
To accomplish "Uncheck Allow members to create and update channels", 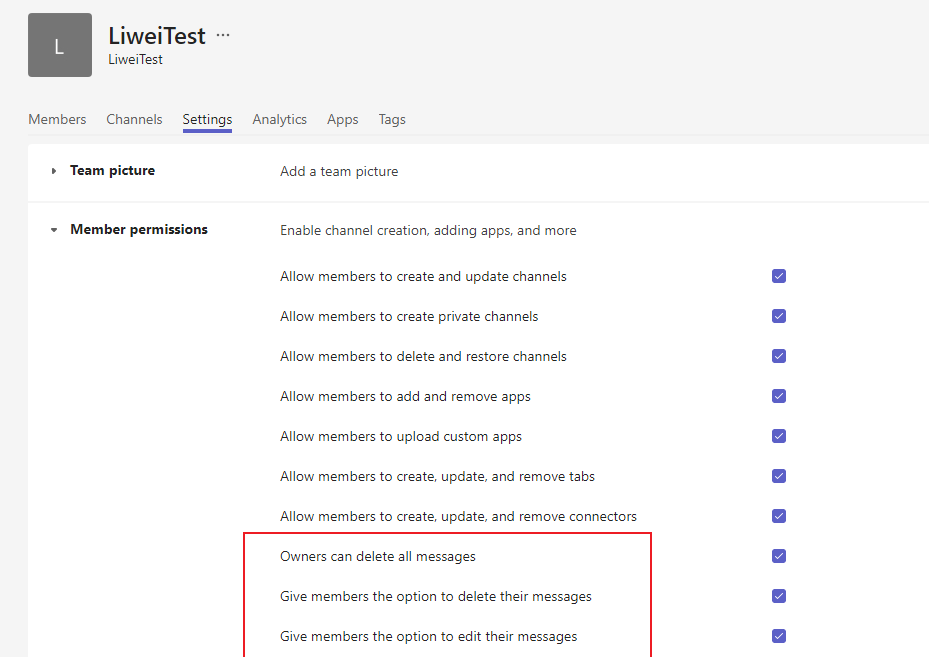I will [779, 276].
